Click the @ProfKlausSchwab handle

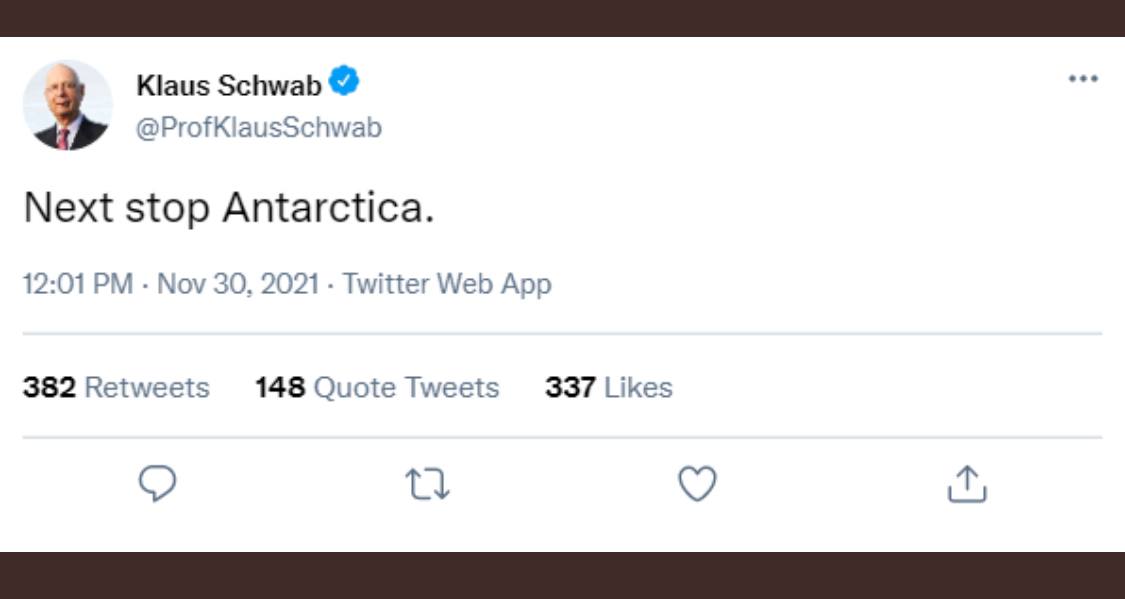259,128
